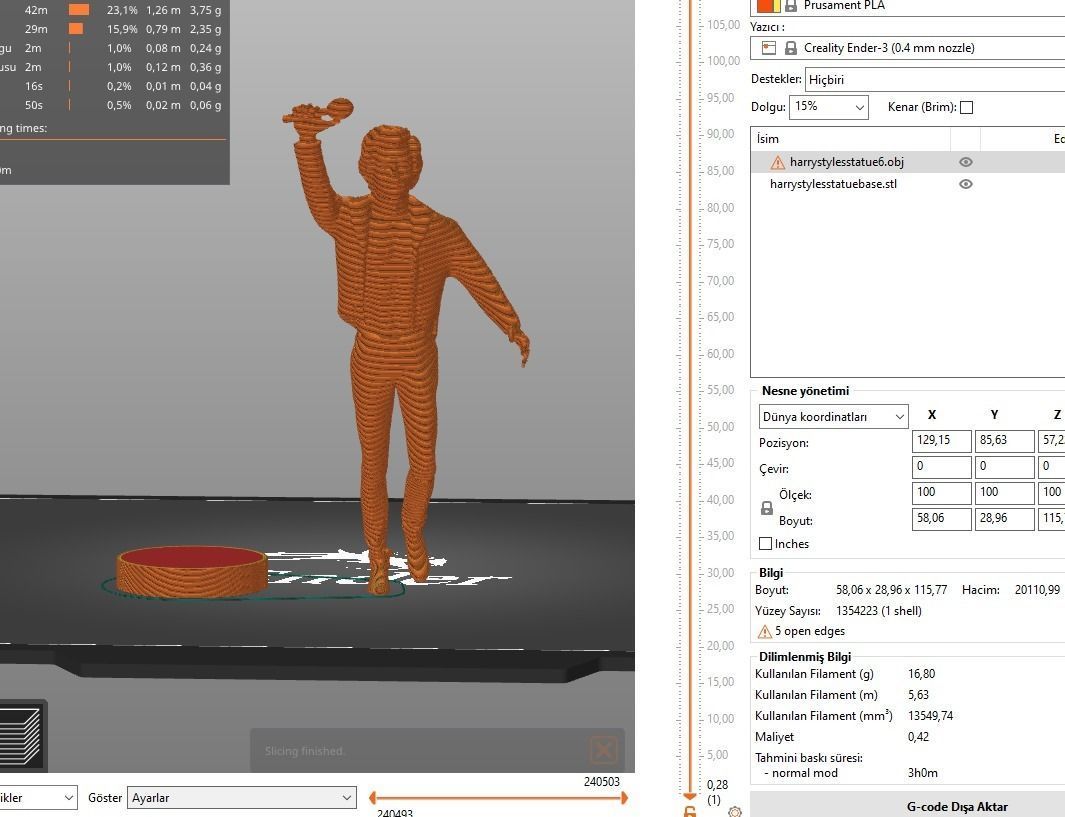
Task: Click the 3h0m estimated print time value
Action: [x=922, y=773]
